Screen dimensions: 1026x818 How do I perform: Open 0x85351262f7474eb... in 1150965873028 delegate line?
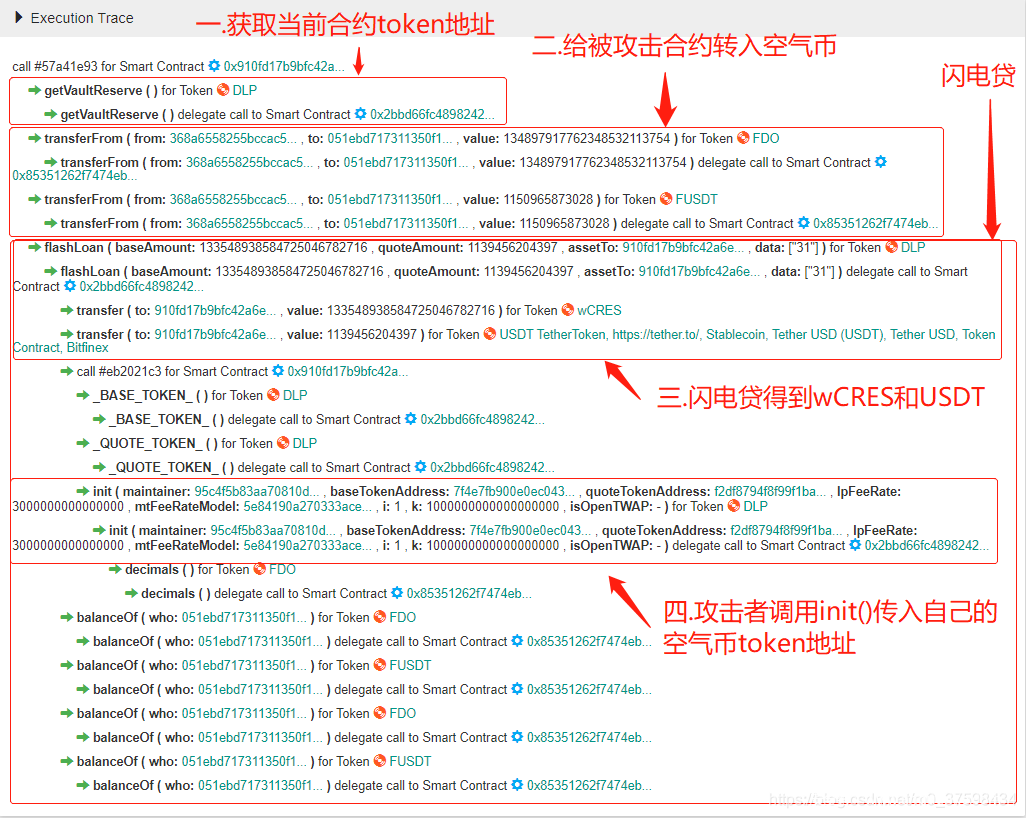876,223
